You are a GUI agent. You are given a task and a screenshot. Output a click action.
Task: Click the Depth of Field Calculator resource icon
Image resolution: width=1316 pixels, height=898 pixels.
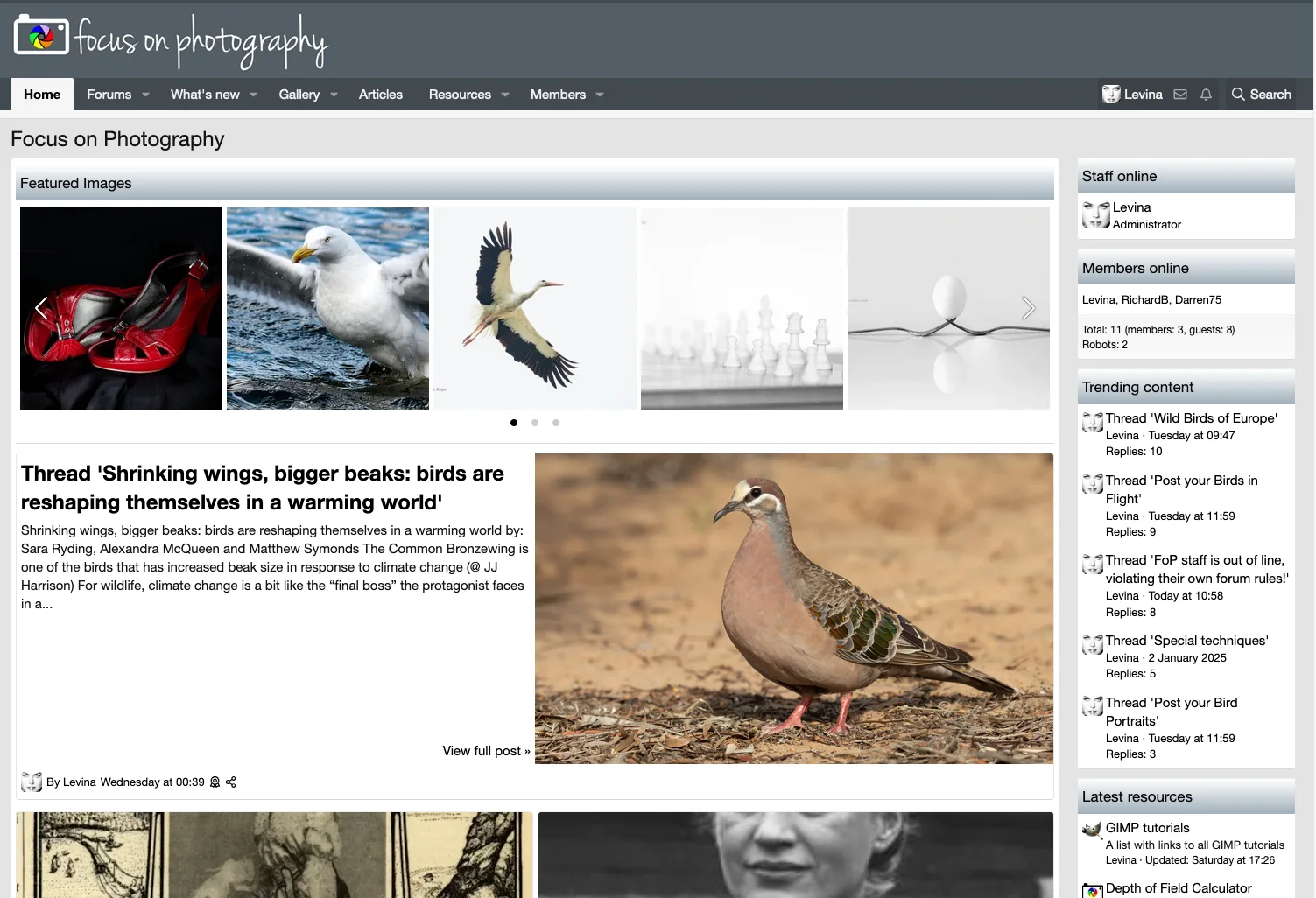[x=1093, y=891]
